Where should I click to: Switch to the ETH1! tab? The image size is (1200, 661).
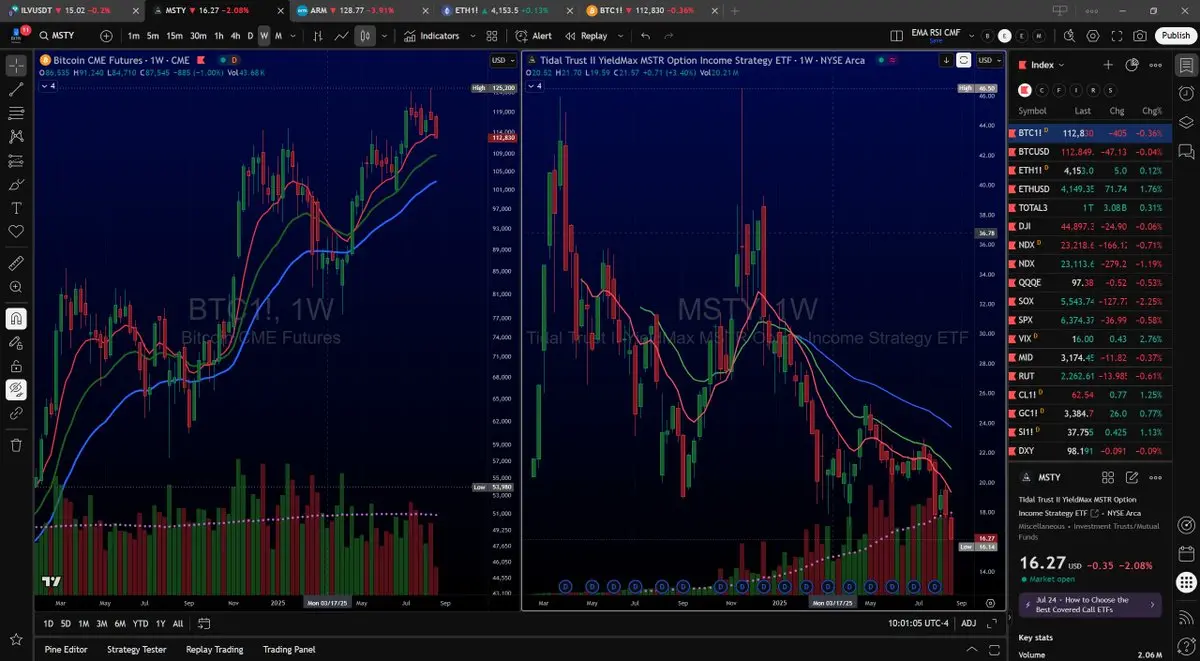click(x=508, y=10)
